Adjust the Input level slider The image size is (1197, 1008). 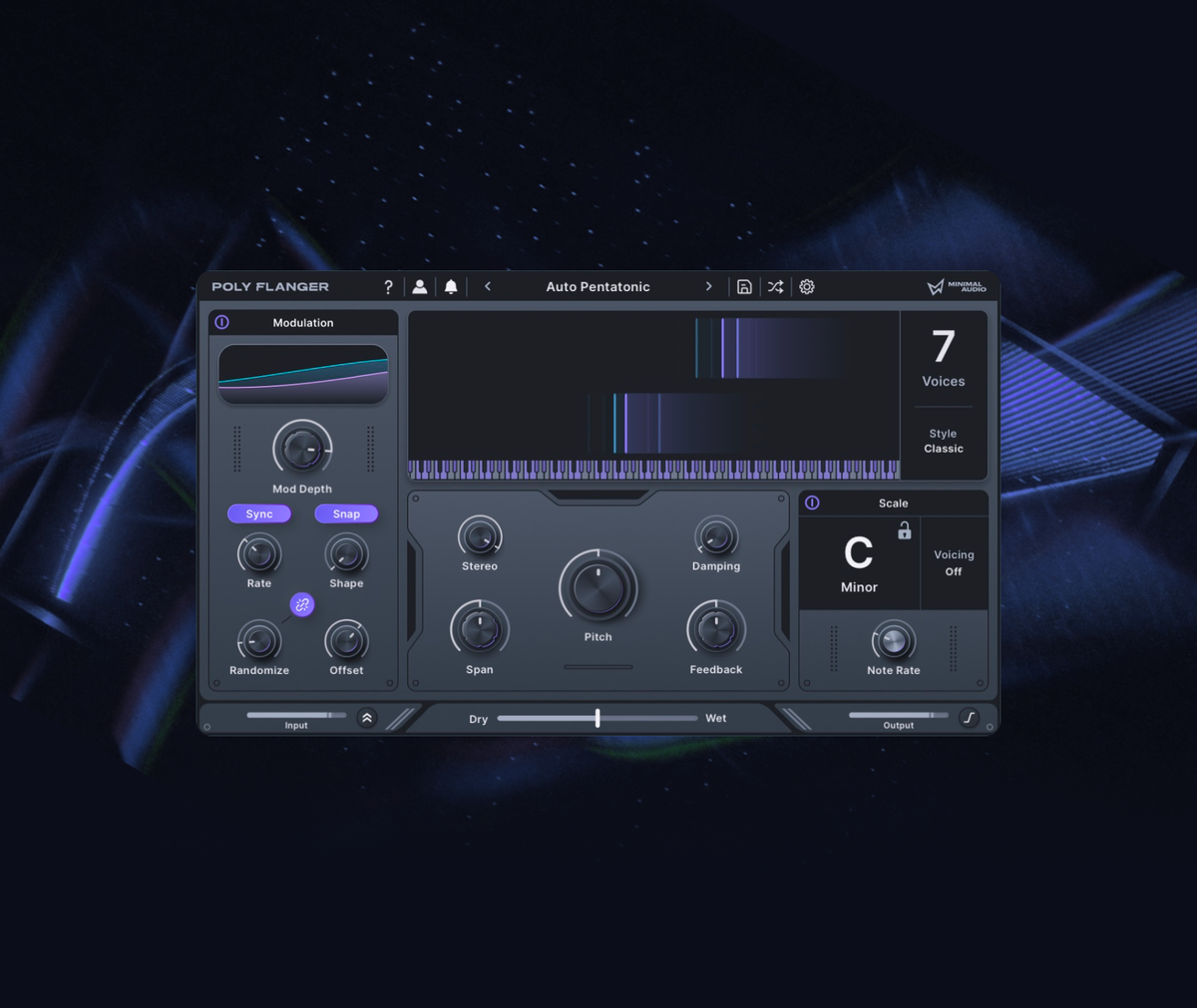click(x=296, y=715)
